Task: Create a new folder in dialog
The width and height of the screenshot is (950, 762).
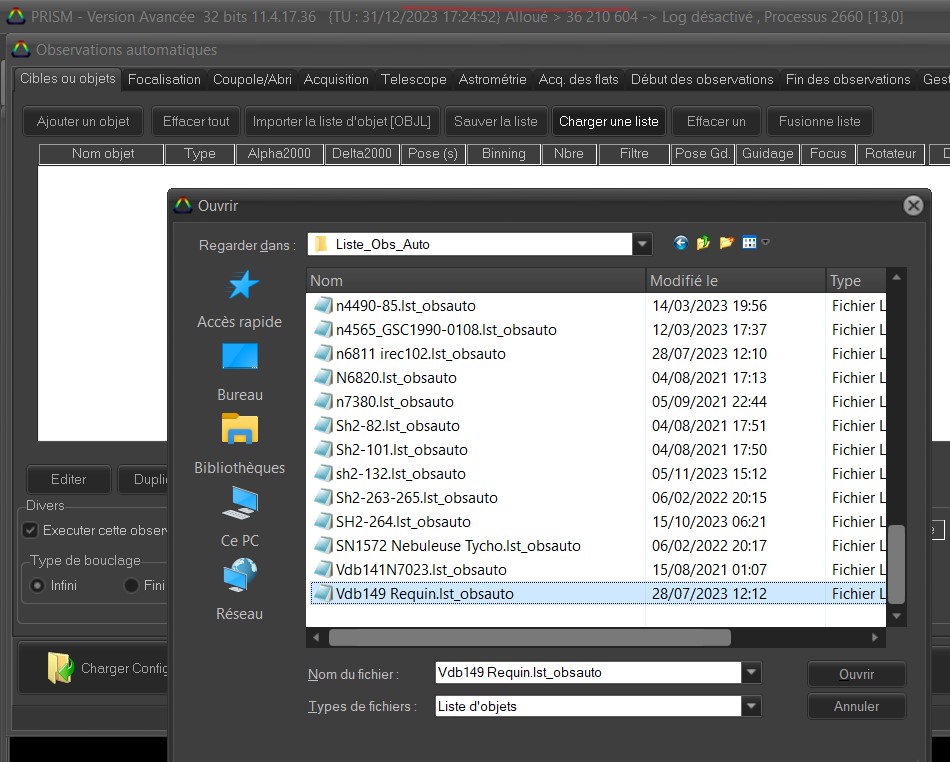Action: [x=727, y=243]
